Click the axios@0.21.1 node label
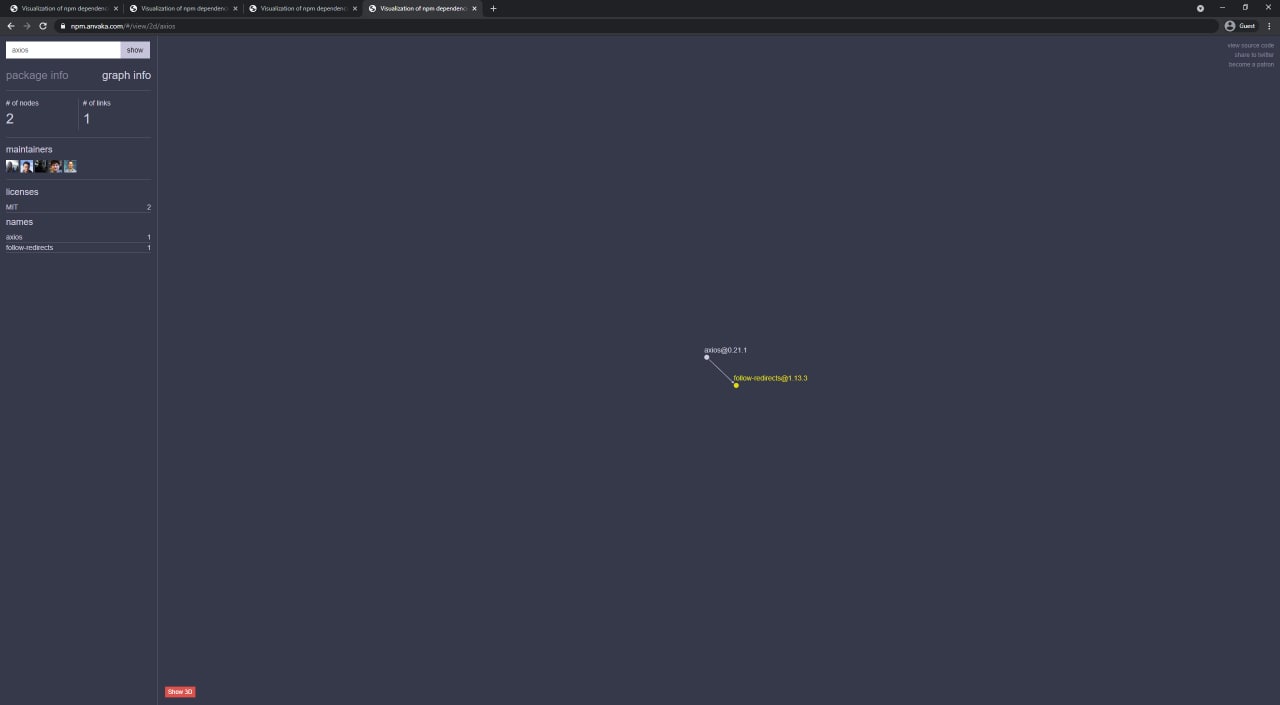 click(x=725, y=350)
